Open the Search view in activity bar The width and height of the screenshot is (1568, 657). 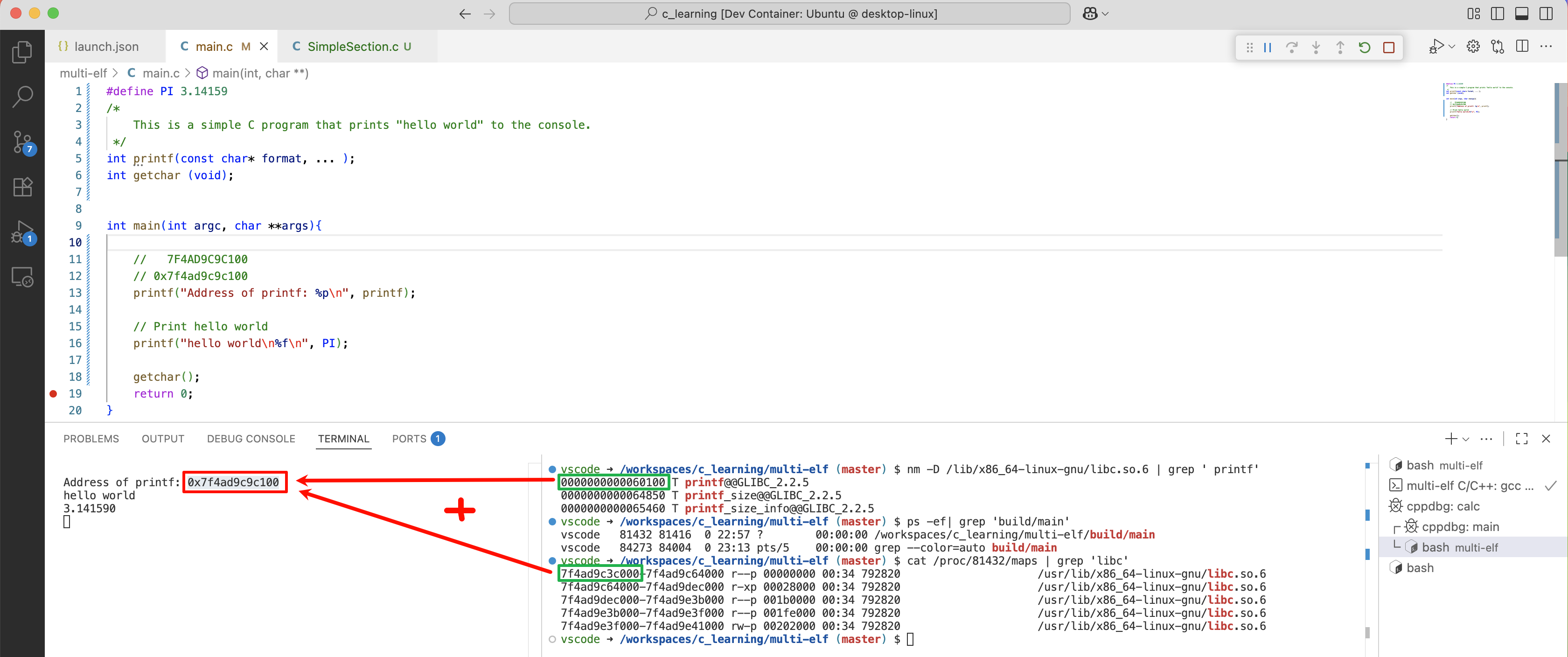22,97
